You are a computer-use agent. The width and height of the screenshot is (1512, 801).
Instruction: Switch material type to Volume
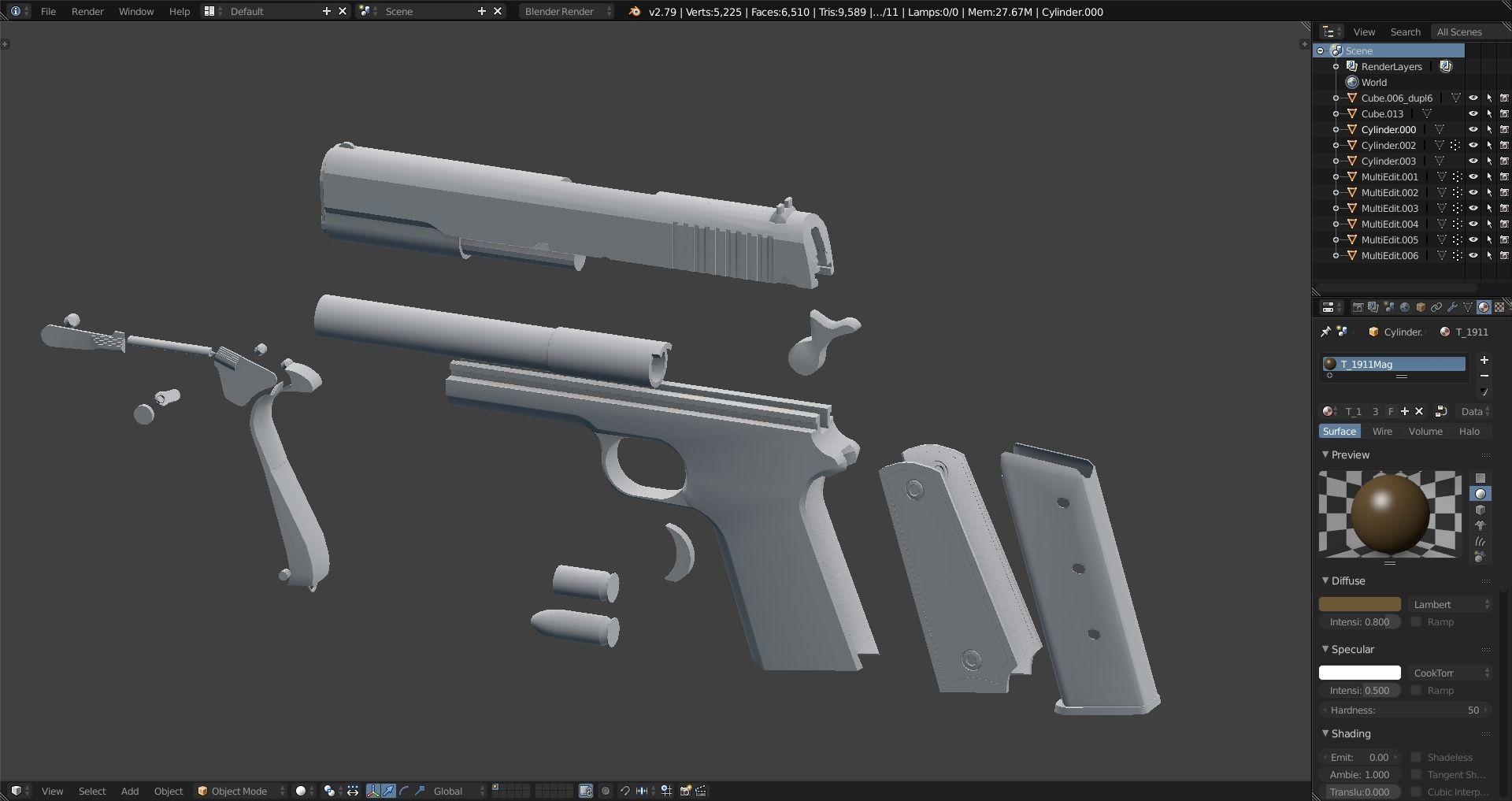(1425, 431)
